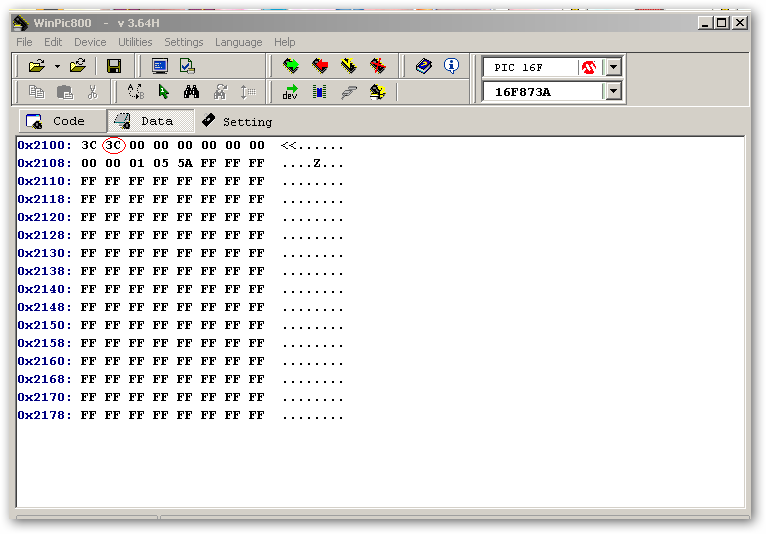Click the grey hardware cable icon

pyautogui.click(x=349, y=92)
